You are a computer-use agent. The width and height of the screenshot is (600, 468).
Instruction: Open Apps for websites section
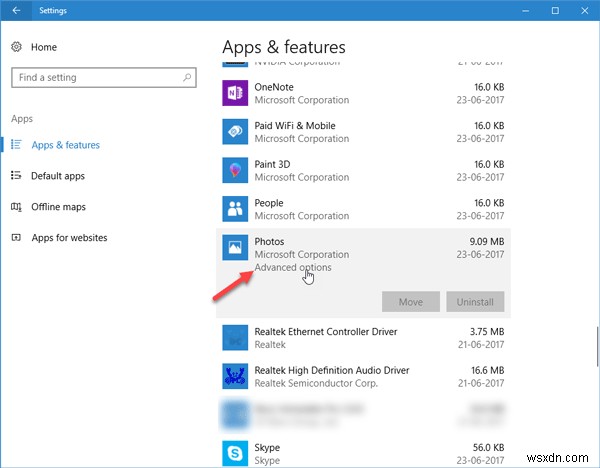(69, 238)
